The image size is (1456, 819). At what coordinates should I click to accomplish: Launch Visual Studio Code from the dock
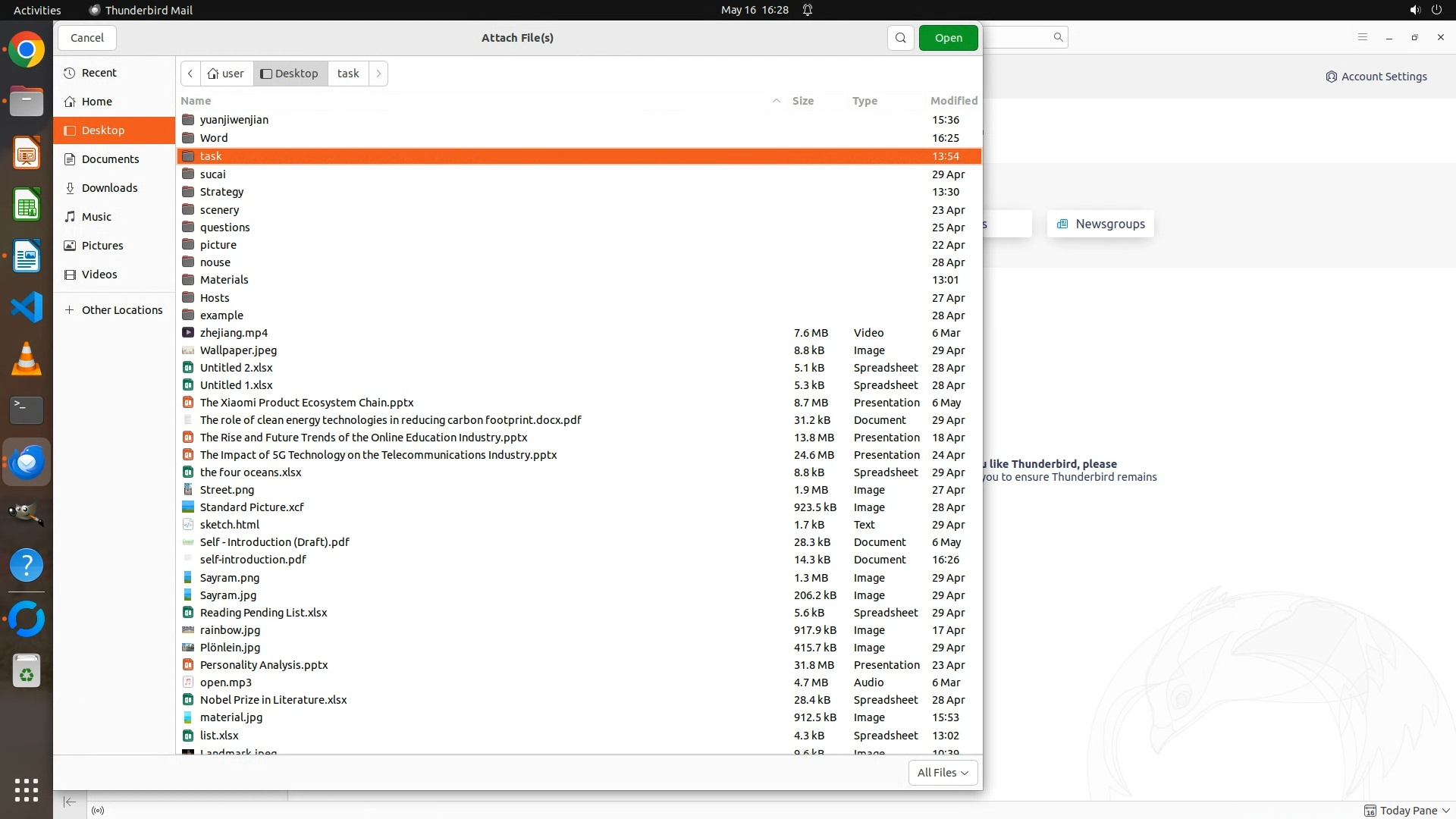click(x=27, y=307)
